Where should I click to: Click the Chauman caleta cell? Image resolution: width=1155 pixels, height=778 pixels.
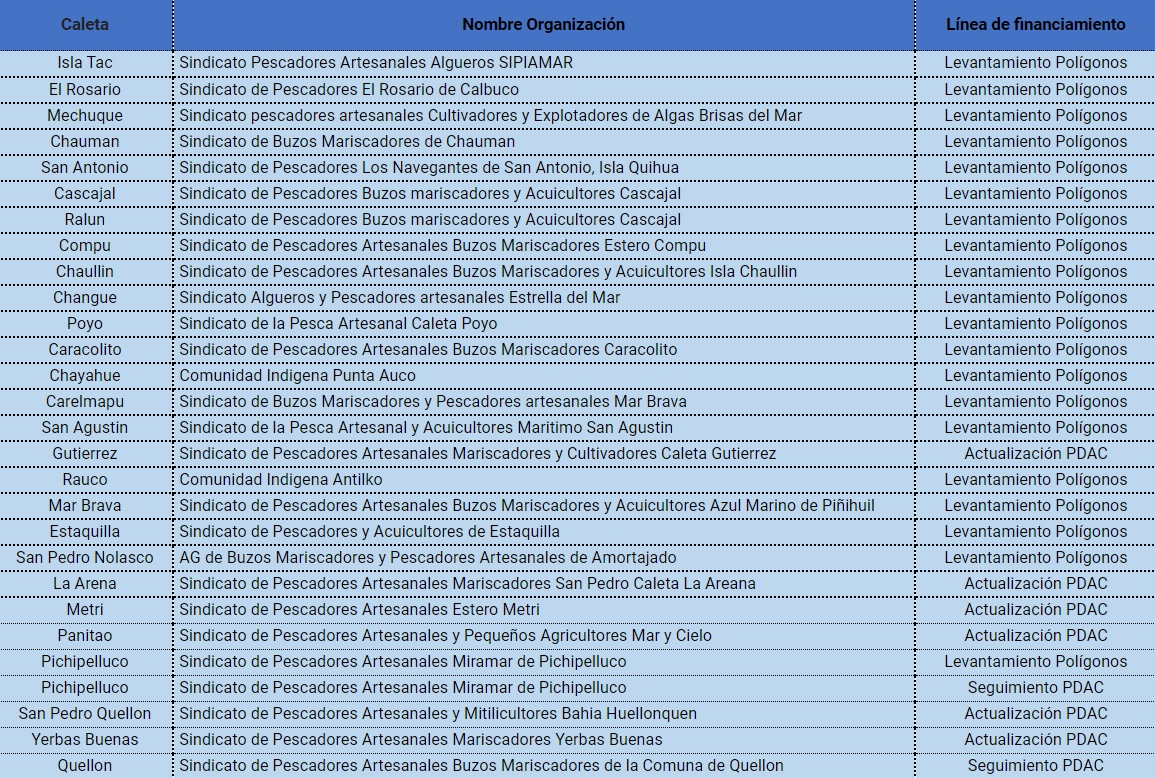click(x=85, y=141)
